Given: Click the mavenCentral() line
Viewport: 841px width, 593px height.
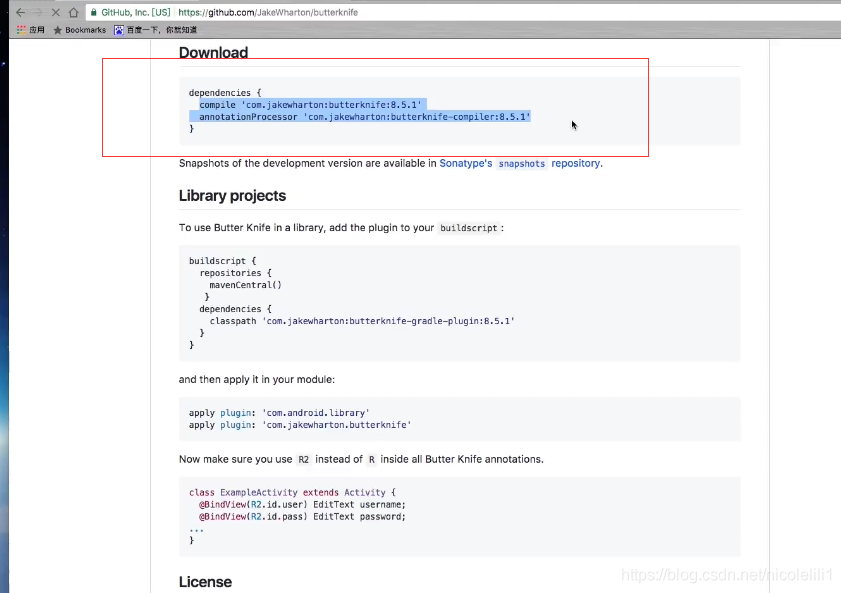Looking at the screenshot, I should pos(245,285).
